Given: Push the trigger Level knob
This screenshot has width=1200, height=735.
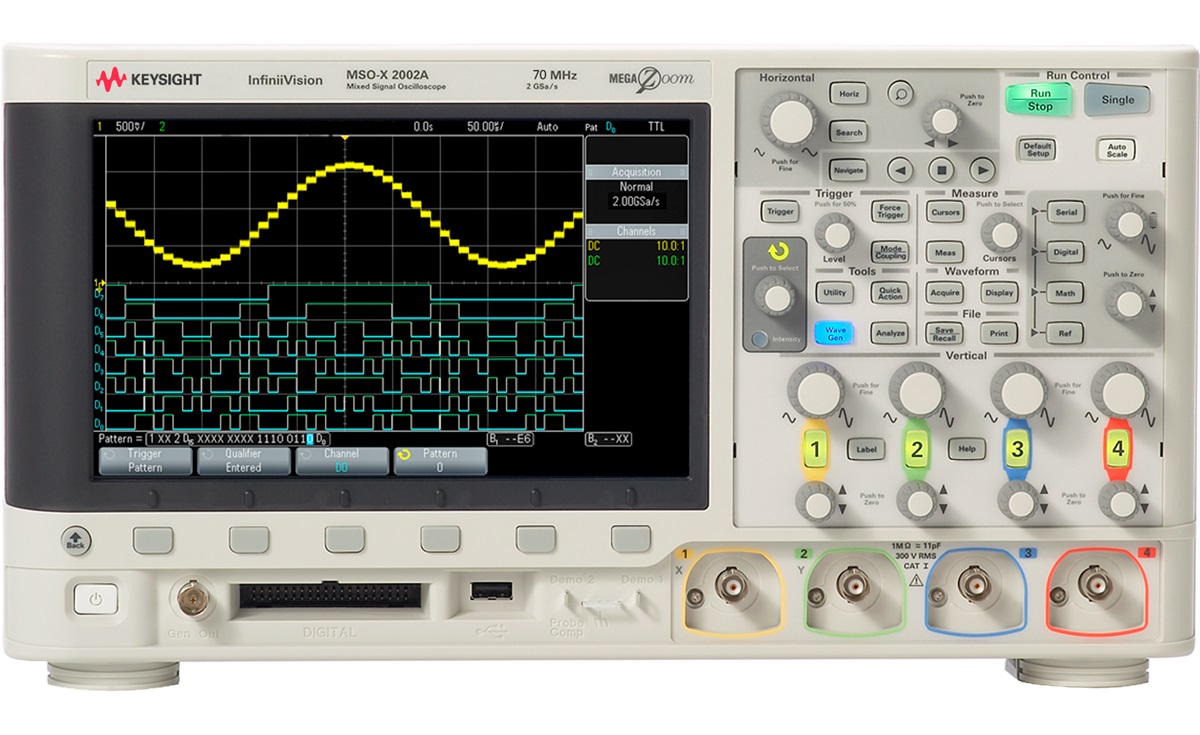Looking at the screenshot, I should click(x=833, y=234).
